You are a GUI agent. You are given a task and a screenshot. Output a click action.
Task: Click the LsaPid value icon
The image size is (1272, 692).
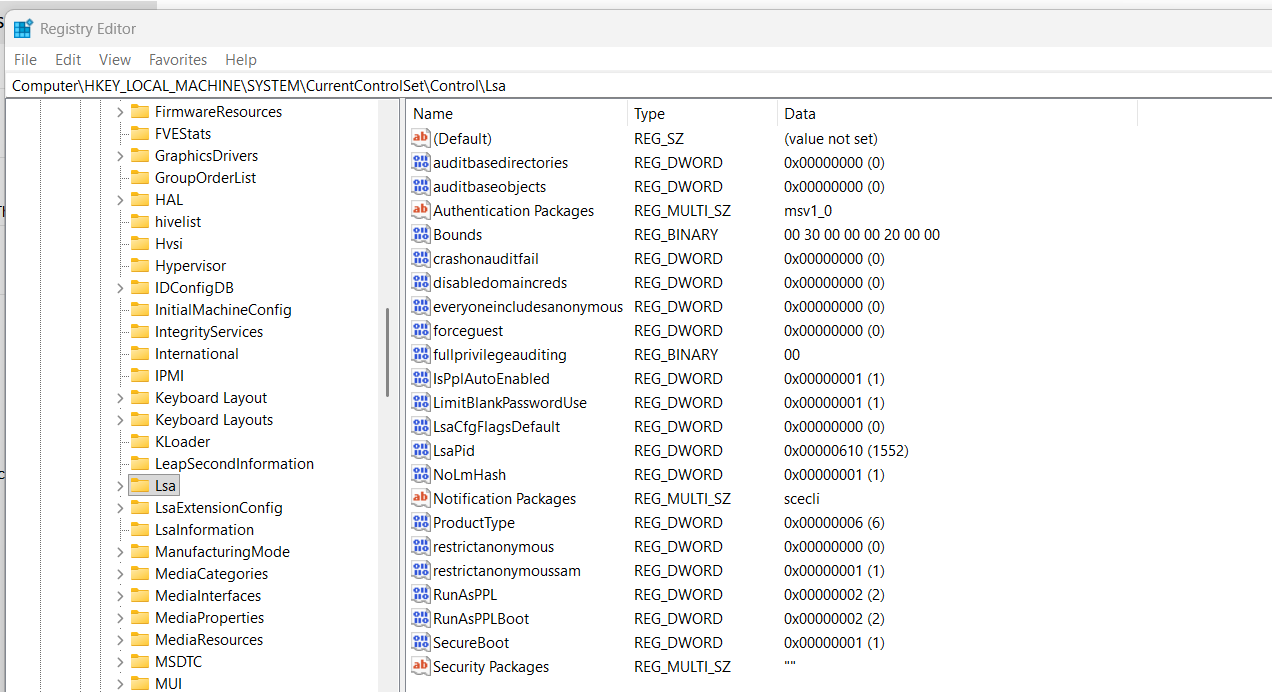421,451
